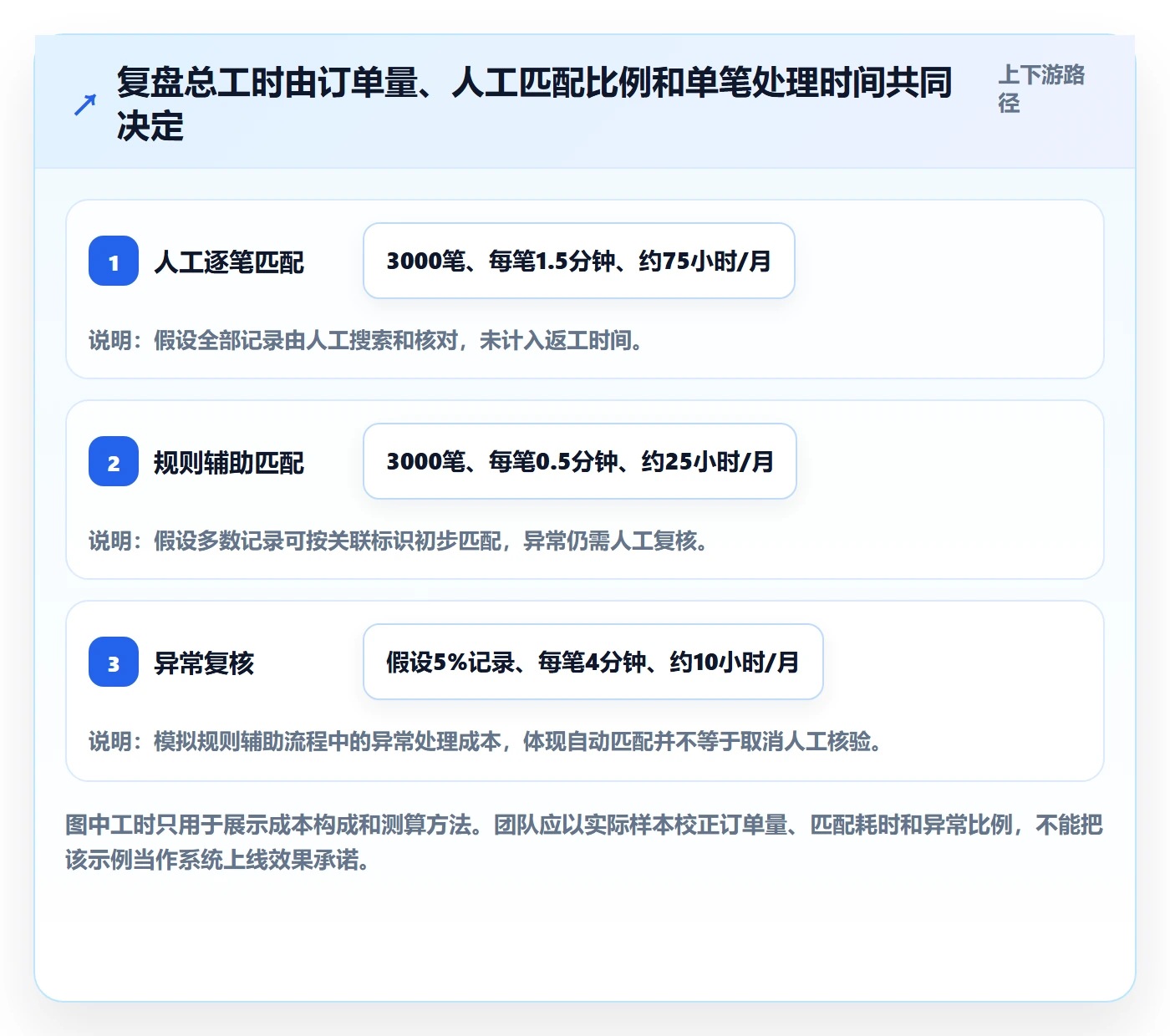Select the 规则辅助匹配 step title
Image resolution: width=1170 pixels, height=1036 pixels.
coord(229,463)
